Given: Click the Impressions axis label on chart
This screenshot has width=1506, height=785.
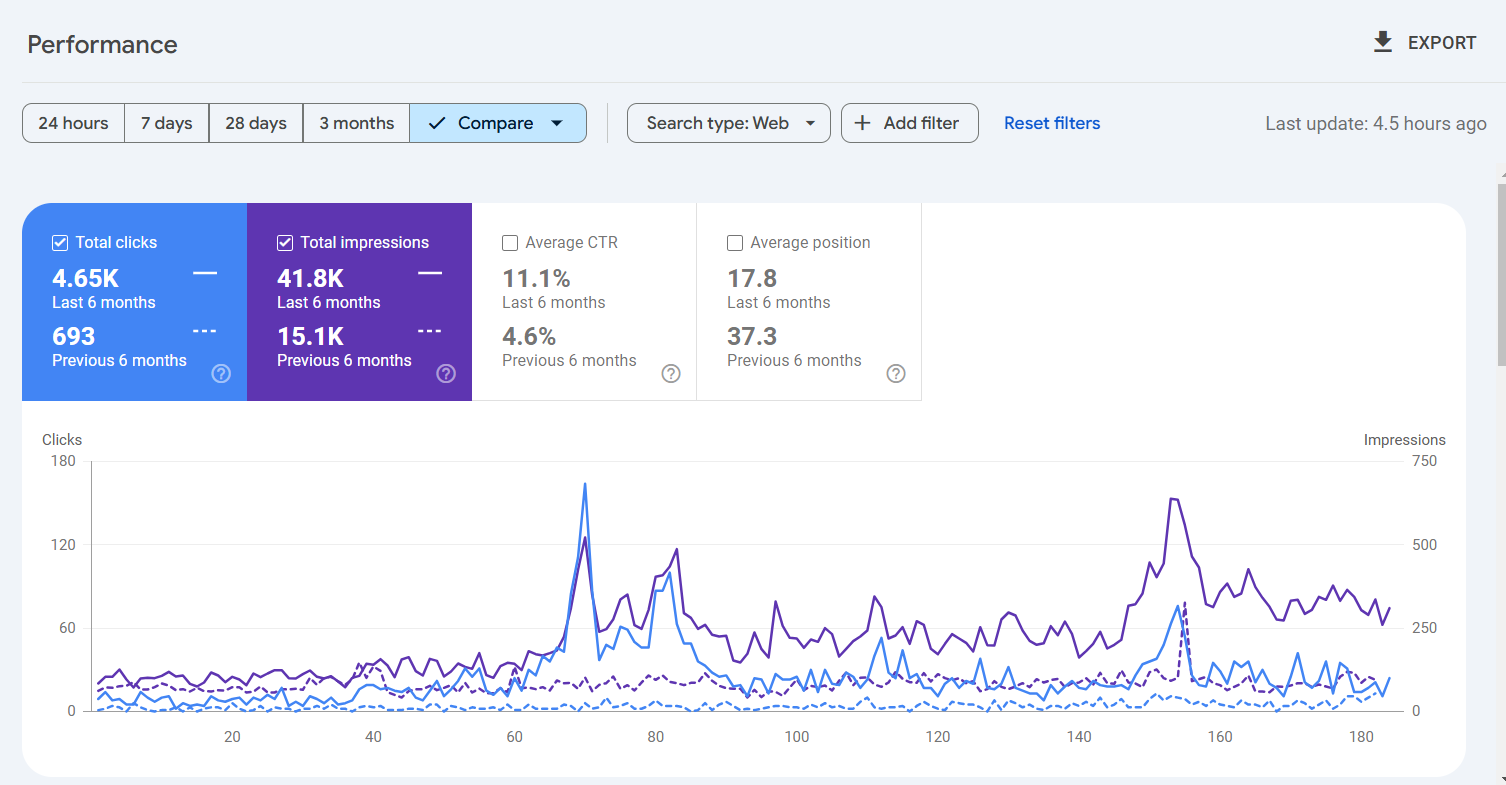Looking at the screenshot, I should point(1405,440).
